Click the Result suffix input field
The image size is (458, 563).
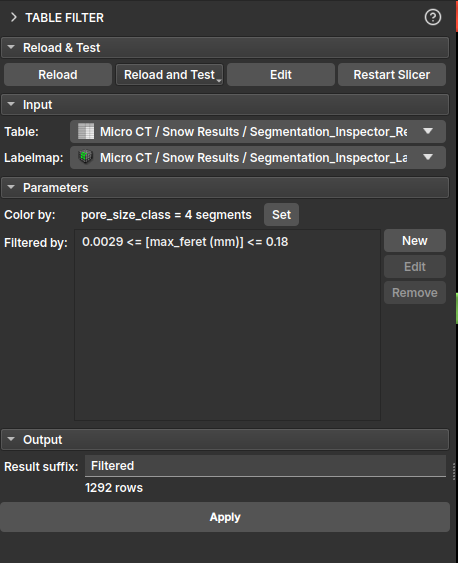point(265,466)
